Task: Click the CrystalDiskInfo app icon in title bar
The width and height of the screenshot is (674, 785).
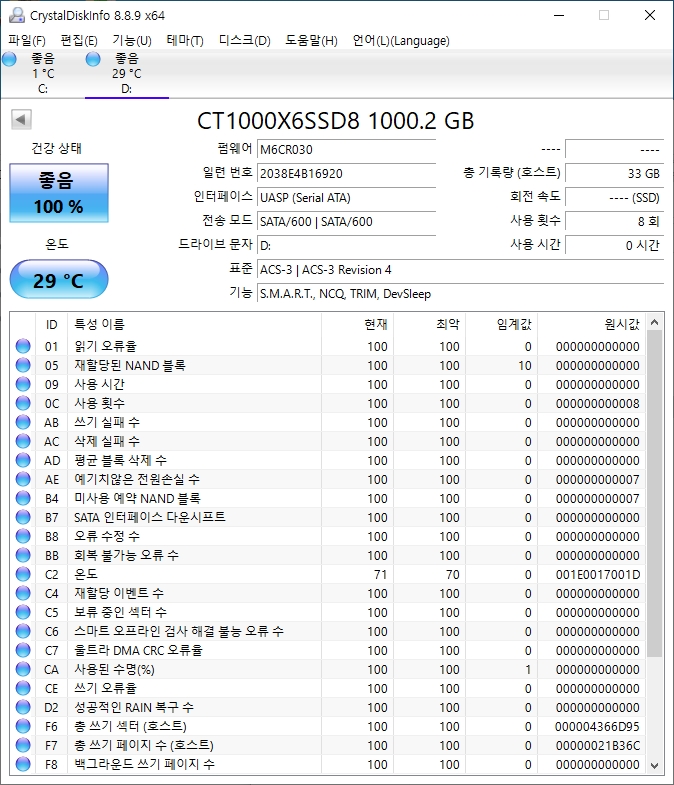Action: point(16,15)
